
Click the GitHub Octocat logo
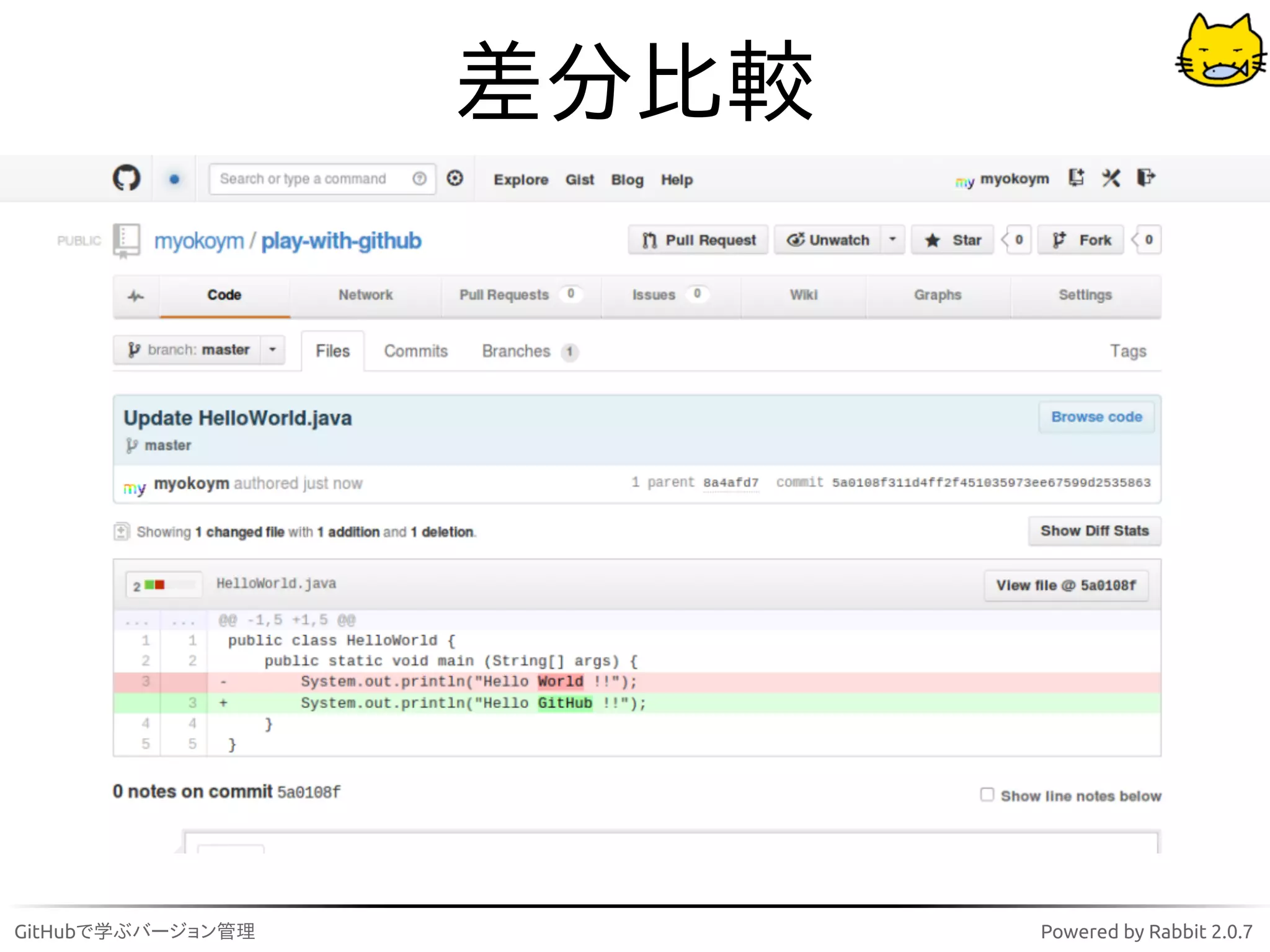pyautogui.click(x=127, y=178)
